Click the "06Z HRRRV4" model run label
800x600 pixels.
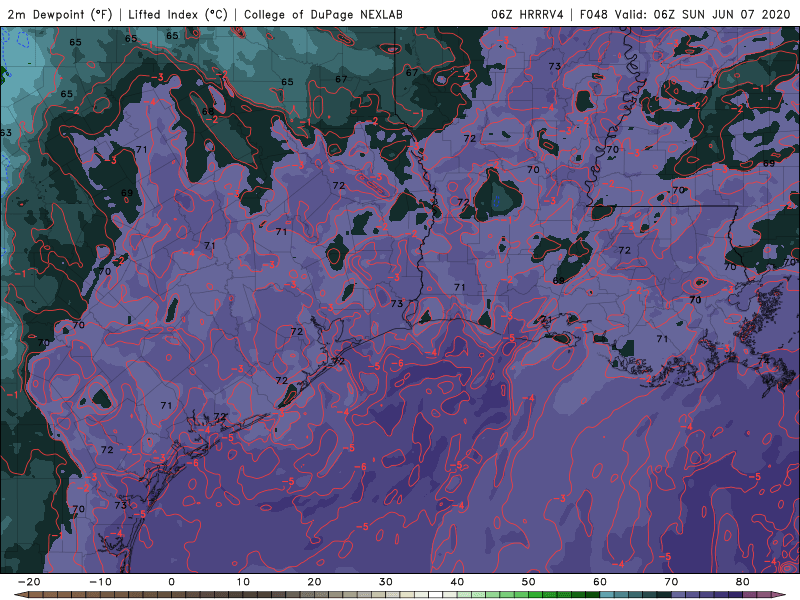click(x=528, y=14)
